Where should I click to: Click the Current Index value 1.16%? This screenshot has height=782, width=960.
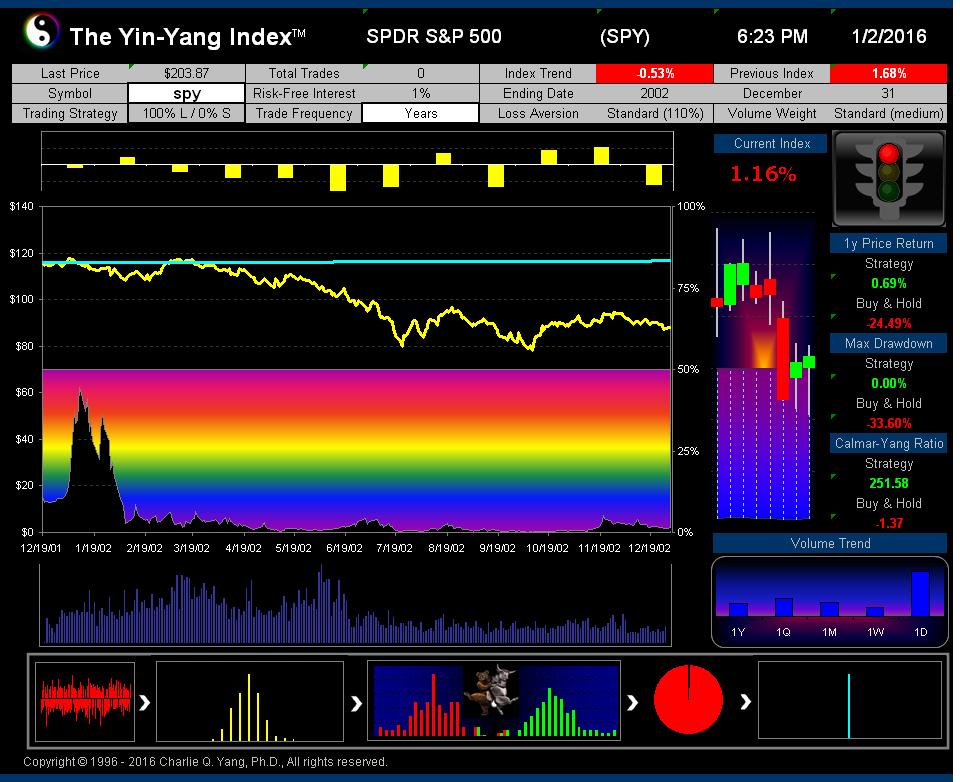[763, 174]
